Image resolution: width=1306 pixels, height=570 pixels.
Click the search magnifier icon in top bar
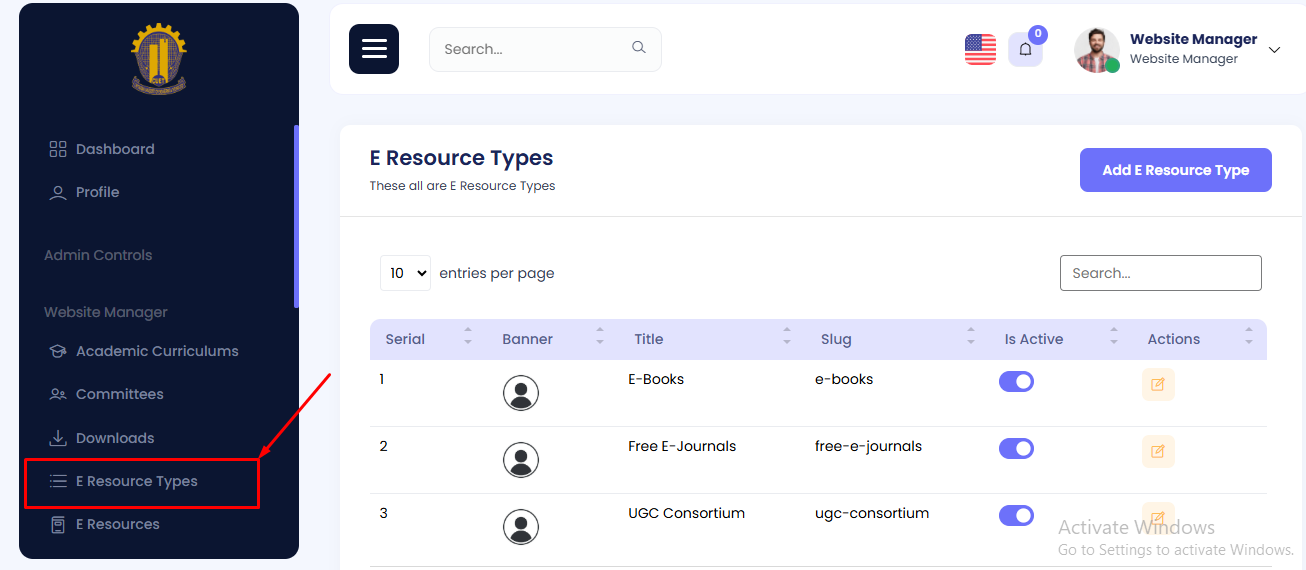[638, 48]
